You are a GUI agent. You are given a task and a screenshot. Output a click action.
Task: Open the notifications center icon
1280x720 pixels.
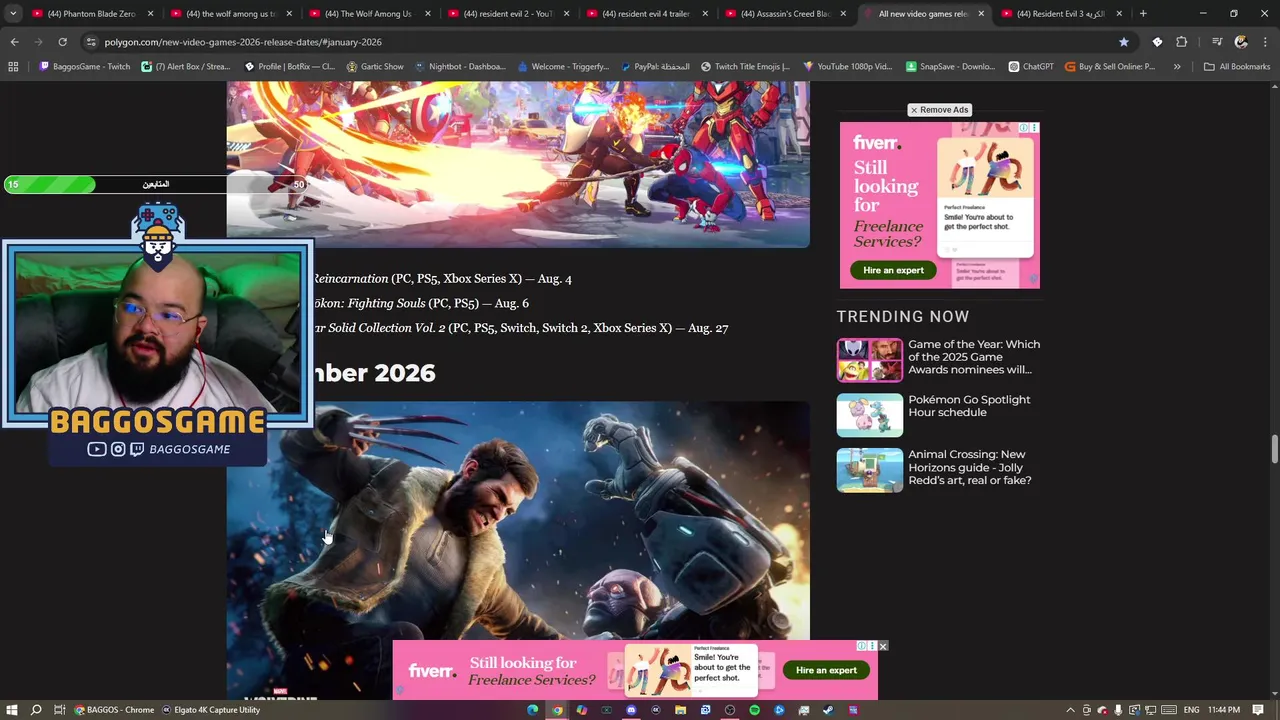click(1258, 710)
